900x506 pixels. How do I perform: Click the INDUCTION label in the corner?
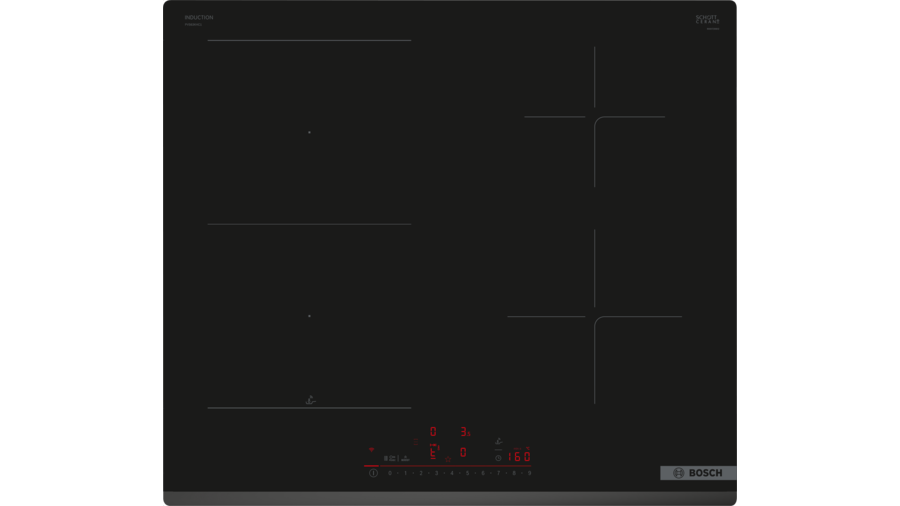198,18
